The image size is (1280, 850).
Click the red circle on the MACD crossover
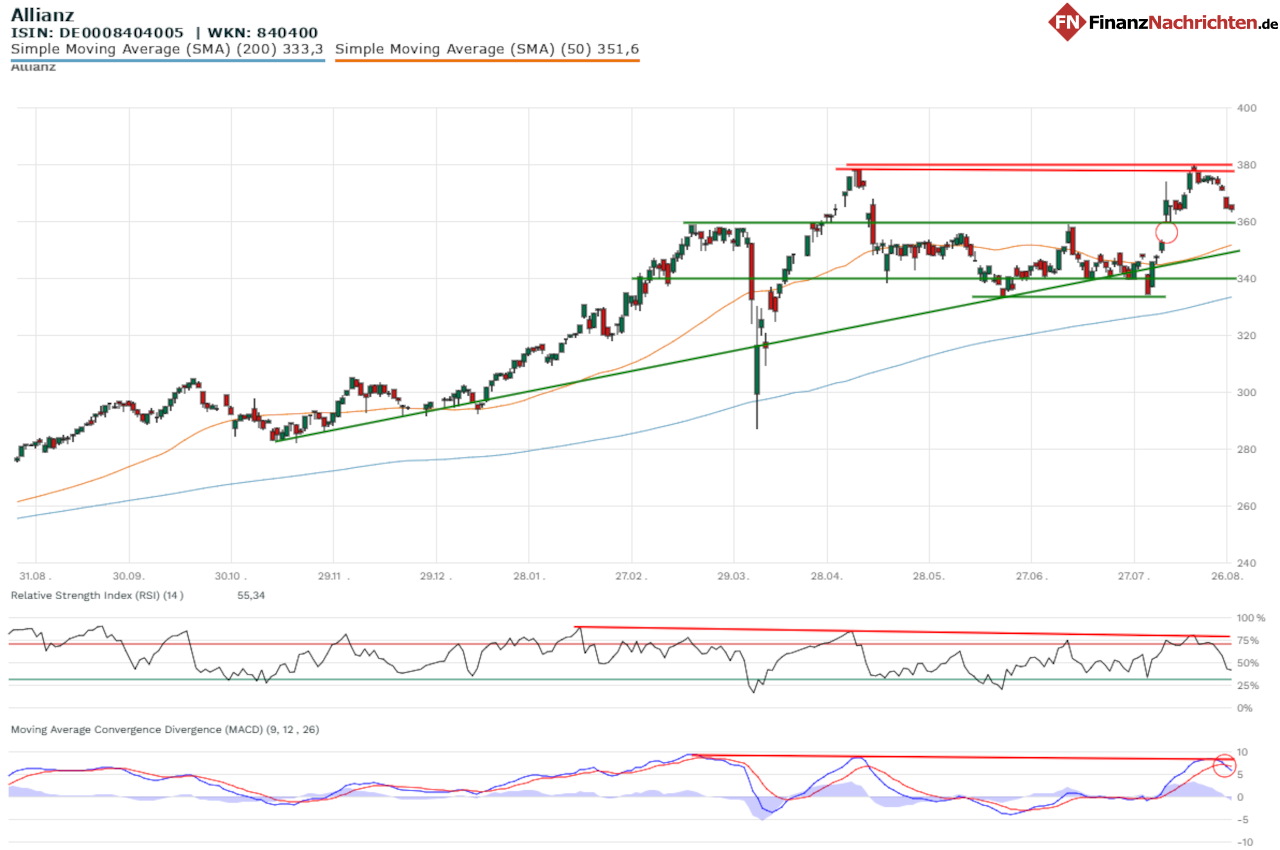tap(1224, 766)
